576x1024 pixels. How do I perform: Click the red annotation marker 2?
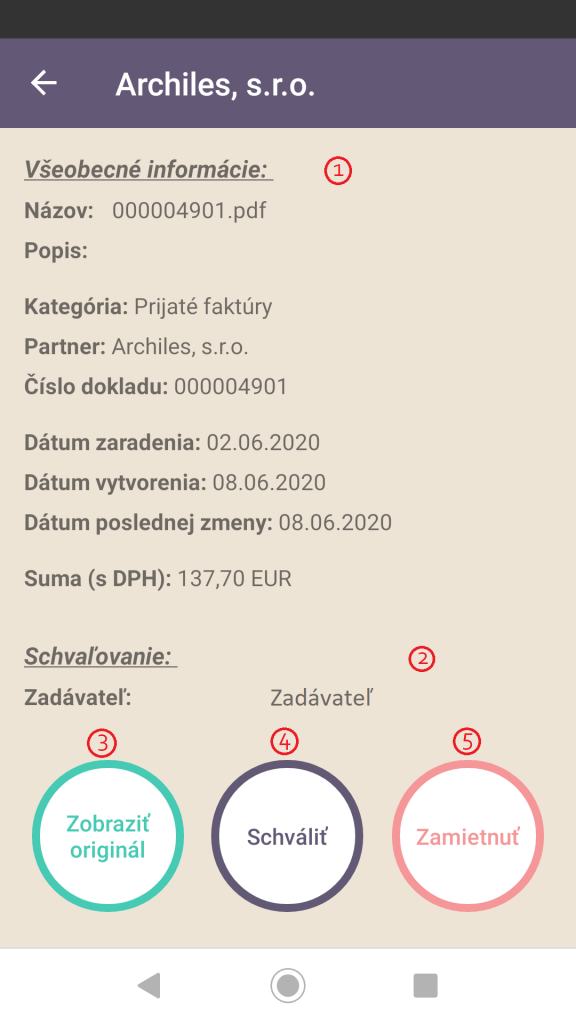click(x=422, y=659)
